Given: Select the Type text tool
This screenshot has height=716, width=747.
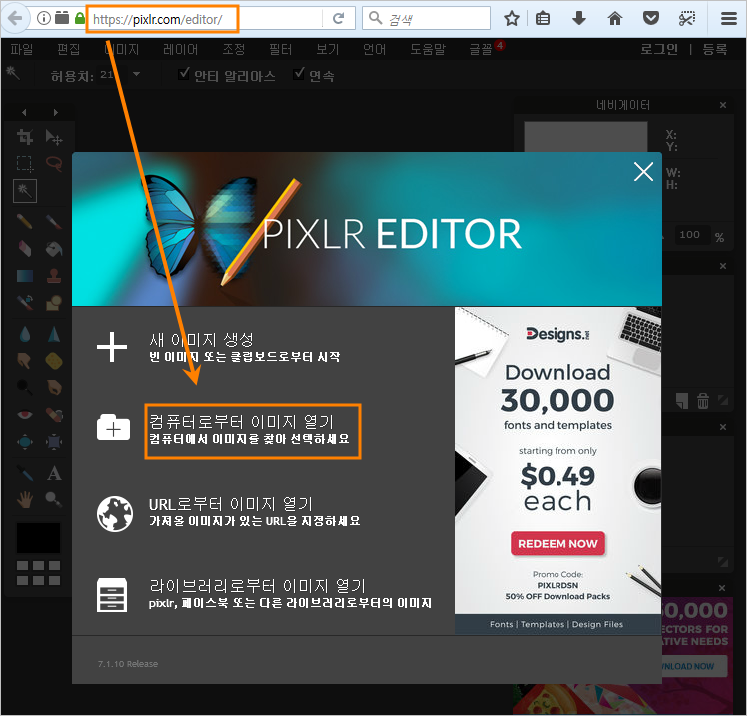Looking at the screenshot, I should click(x=54, y=473).
